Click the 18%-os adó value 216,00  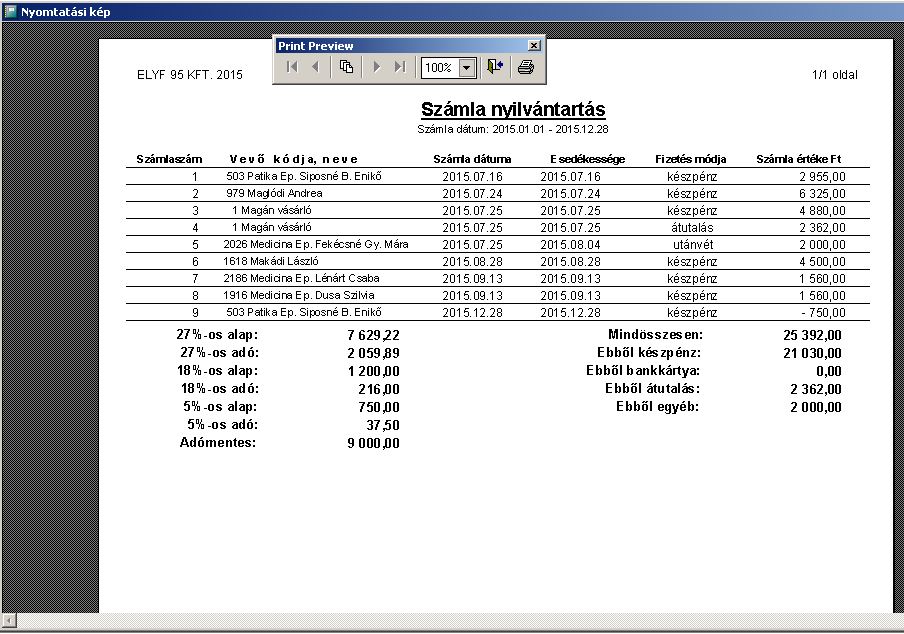click(x=379, y=389)
